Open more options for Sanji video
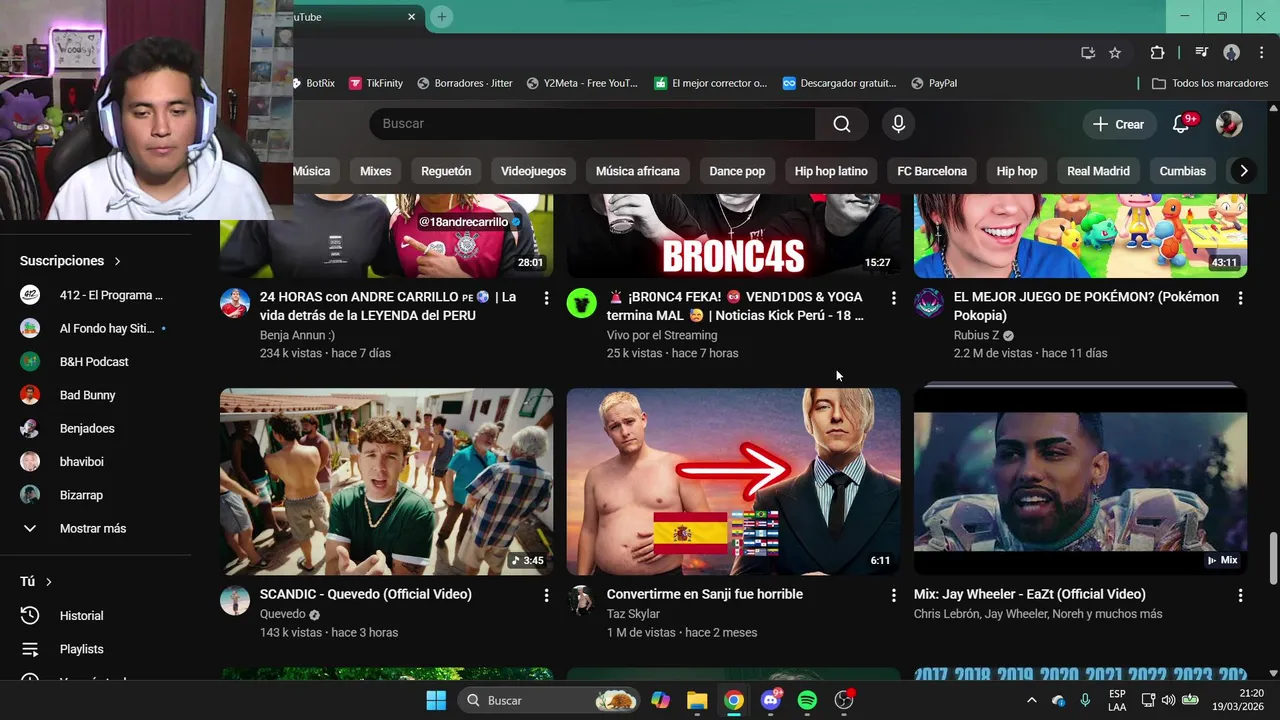The image size is (1280, 720). click(x=893, y=595)
